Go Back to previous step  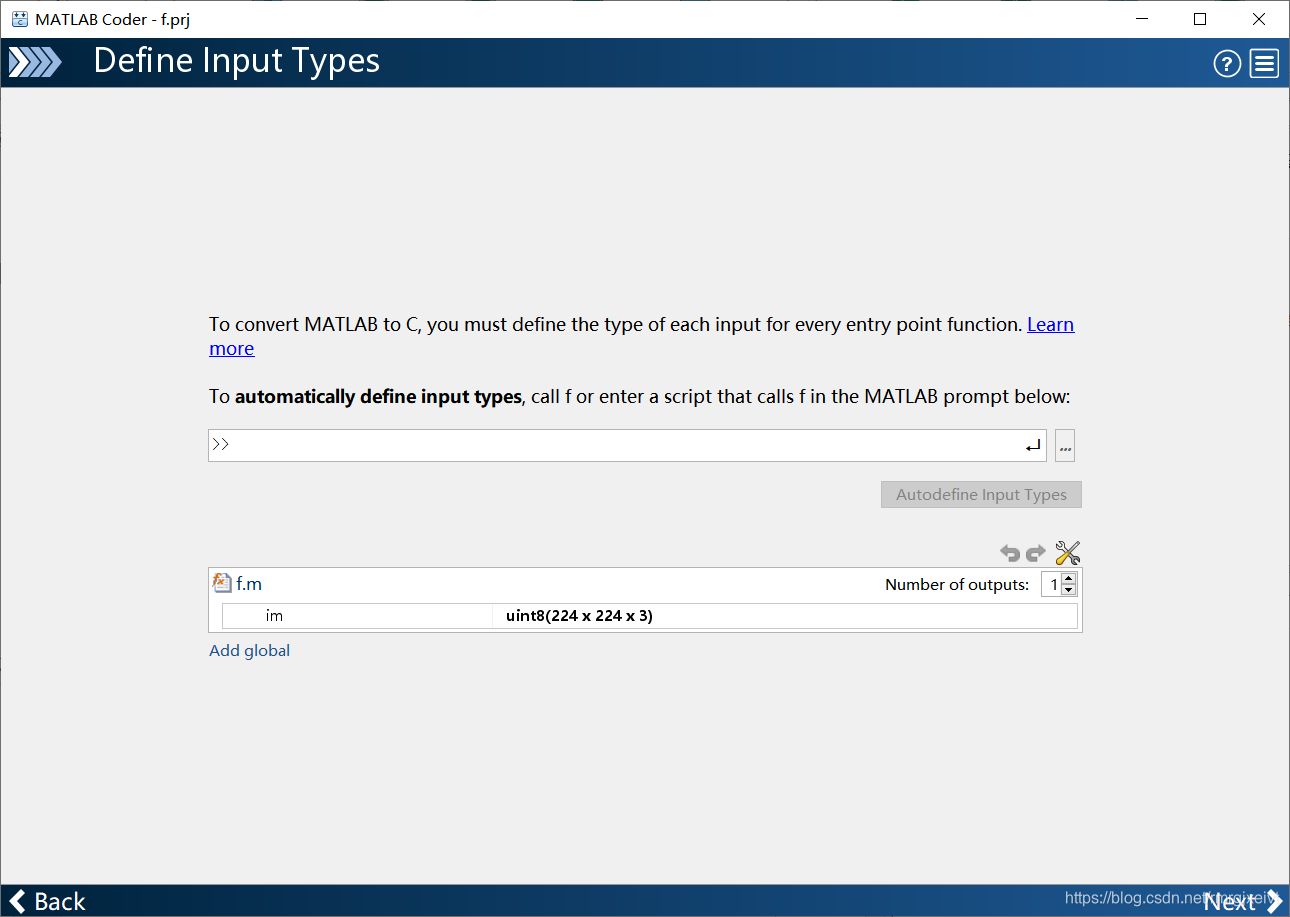click(48, 901)
